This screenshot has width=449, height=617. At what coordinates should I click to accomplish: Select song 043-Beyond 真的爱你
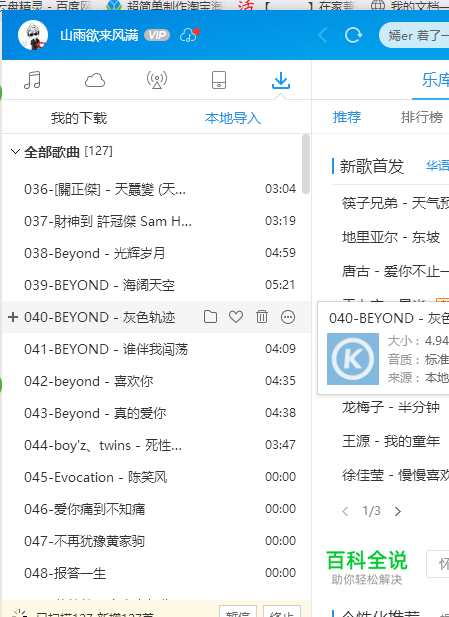tap(157, 413)
